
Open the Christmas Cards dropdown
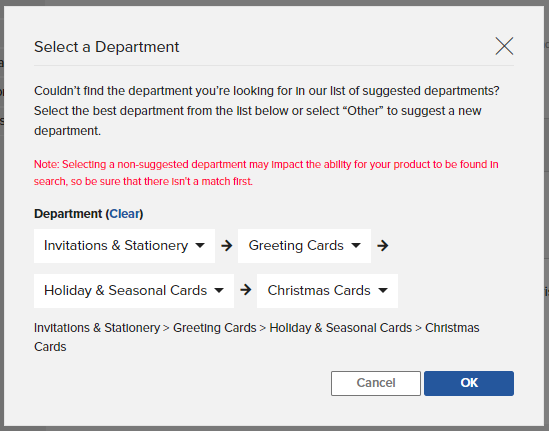[327, 291]
